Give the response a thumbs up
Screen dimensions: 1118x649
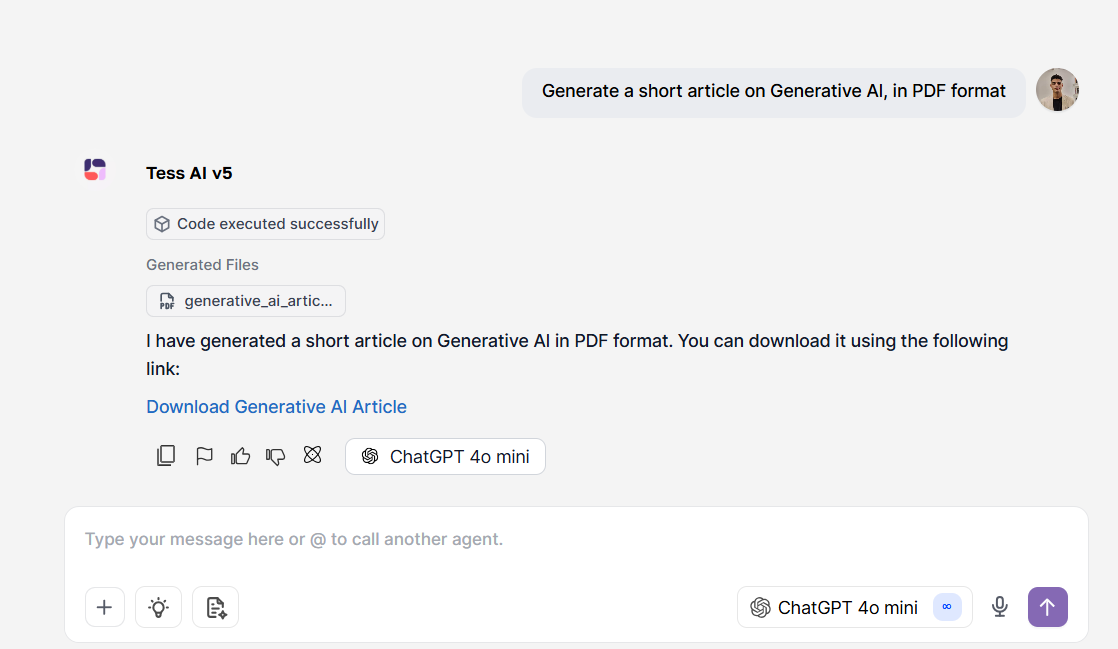click(x=240, y=456)
